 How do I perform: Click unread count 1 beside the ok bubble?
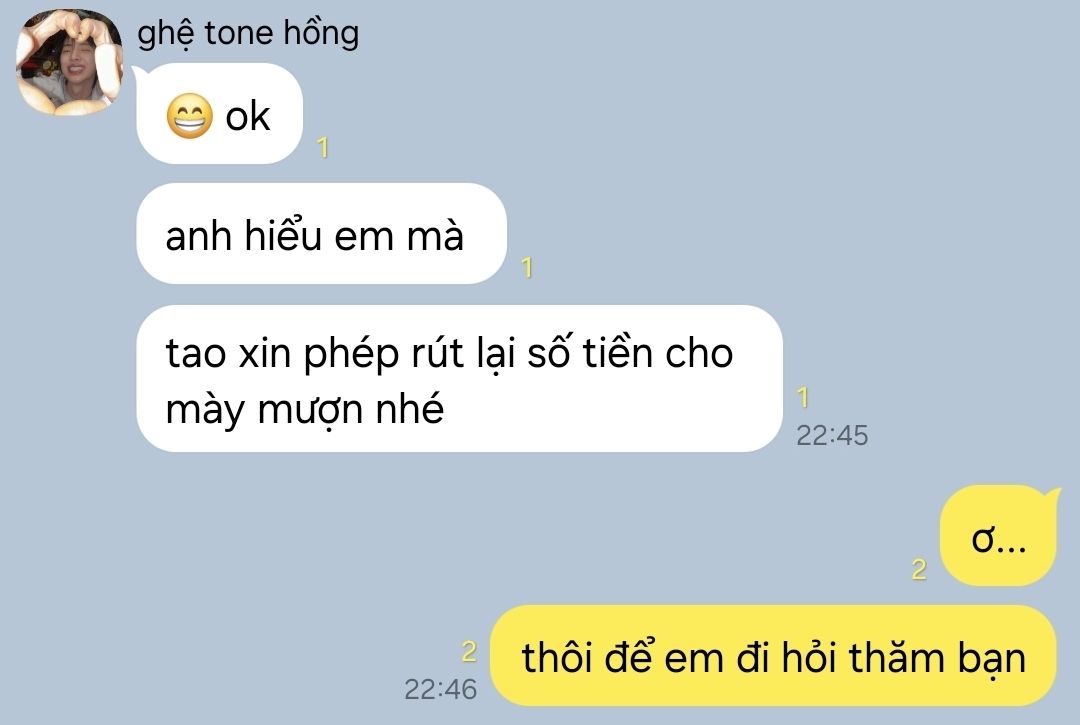tap(323, 147)
